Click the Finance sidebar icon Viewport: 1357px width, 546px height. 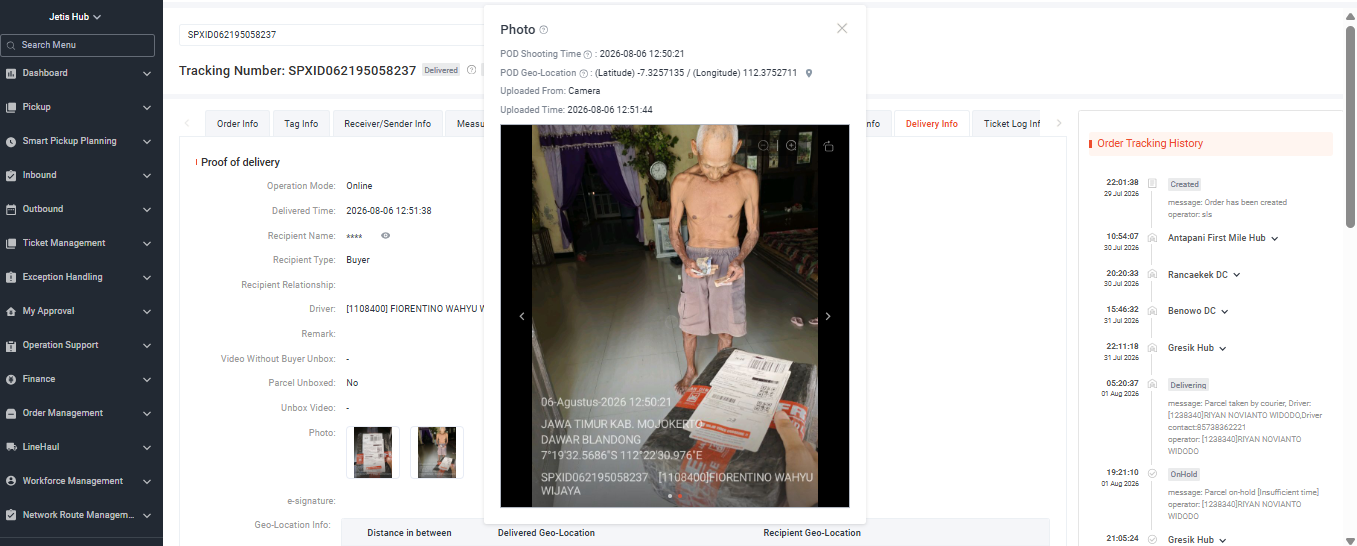tap(11, 379)
